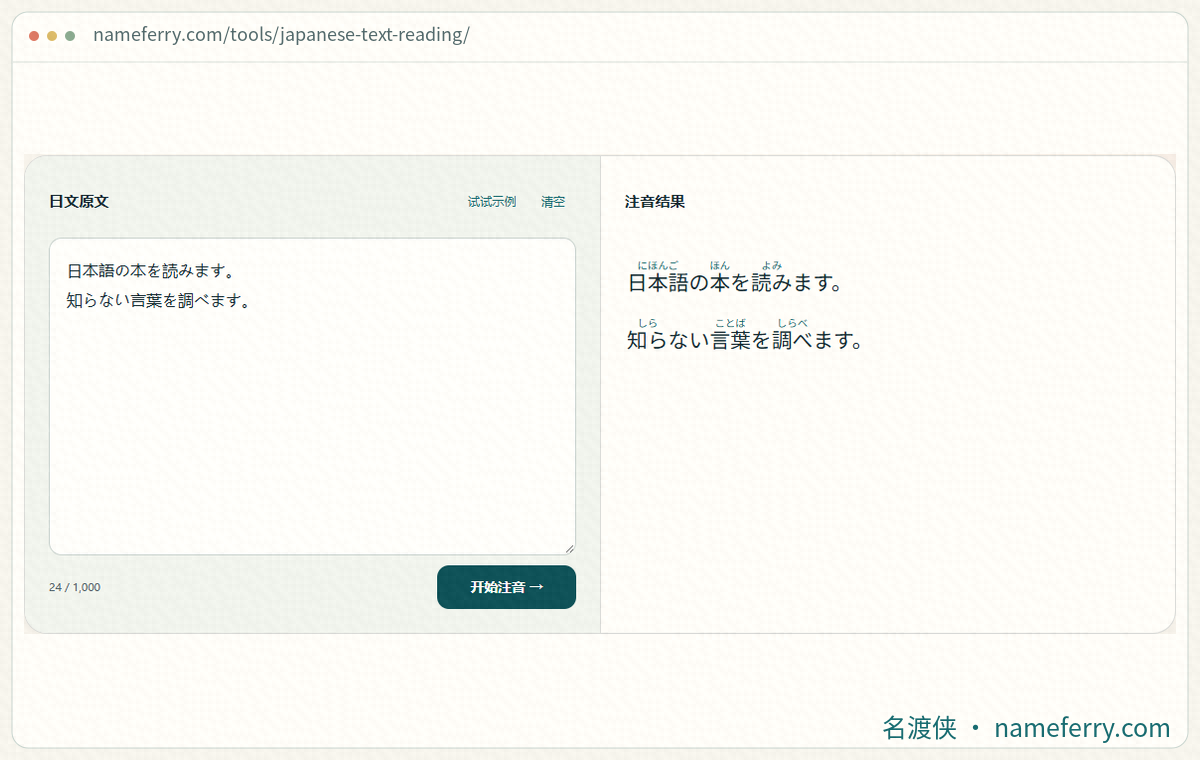Click input text line 知らない言葉を調べます。
The image size is (1200, 760).
[158, 300]
